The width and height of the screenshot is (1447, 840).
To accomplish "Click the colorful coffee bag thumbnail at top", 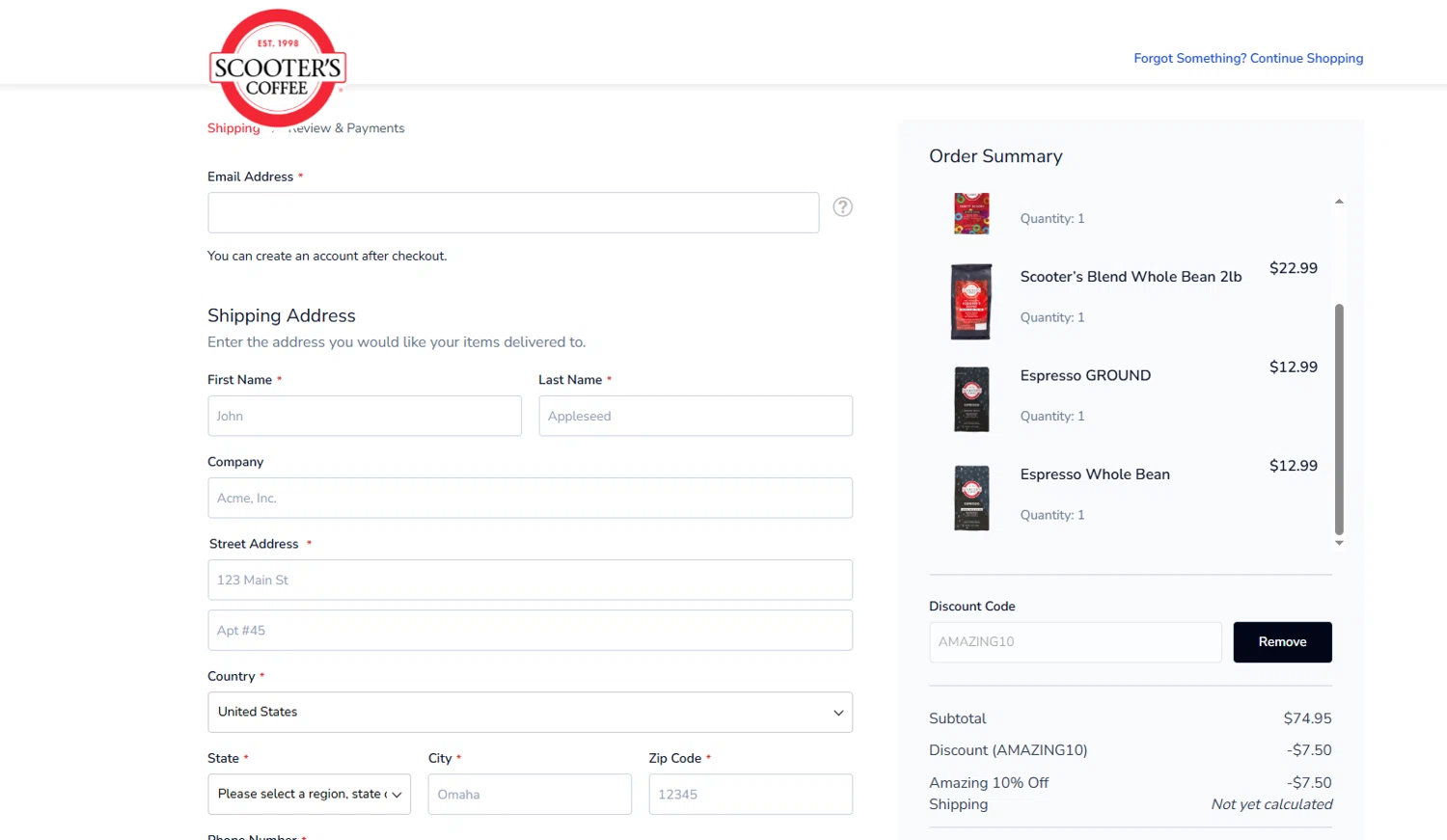I will (x=971, y=214).
